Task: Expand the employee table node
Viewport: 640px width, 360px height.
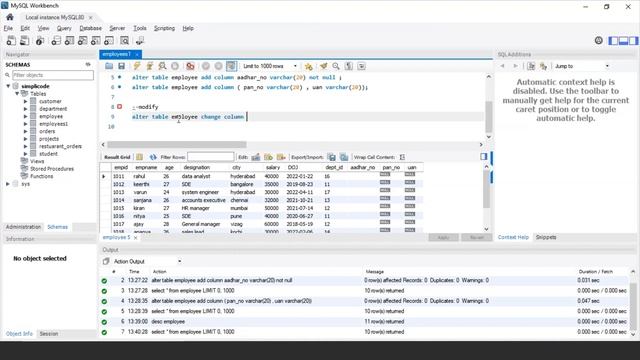Action: [25, 116]
